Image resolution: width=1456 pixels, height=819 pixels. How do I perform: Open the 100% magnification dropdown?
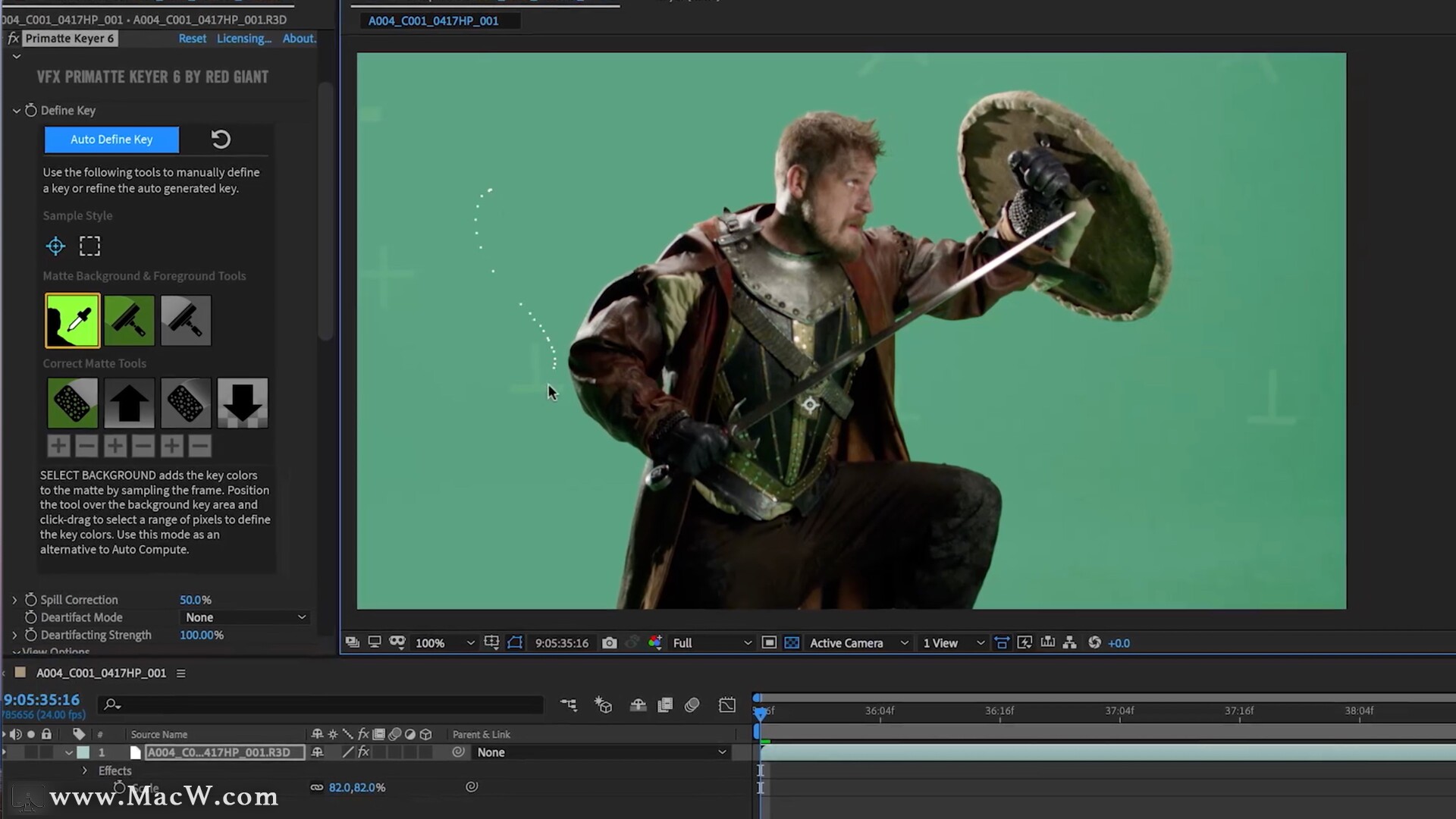pos(444,642)
